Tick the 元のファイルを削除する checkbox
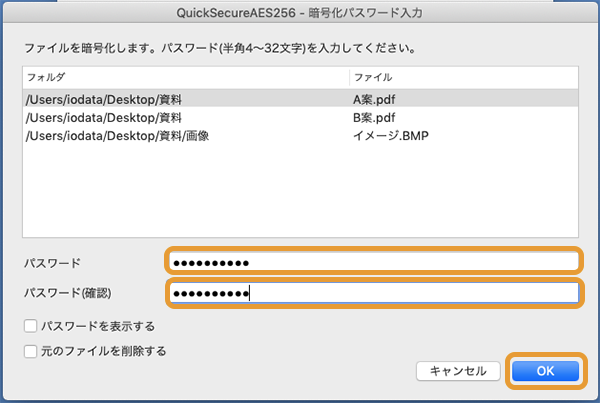This screenshot has width=600, height=403. pyautogui.click(x=32, y=351)
